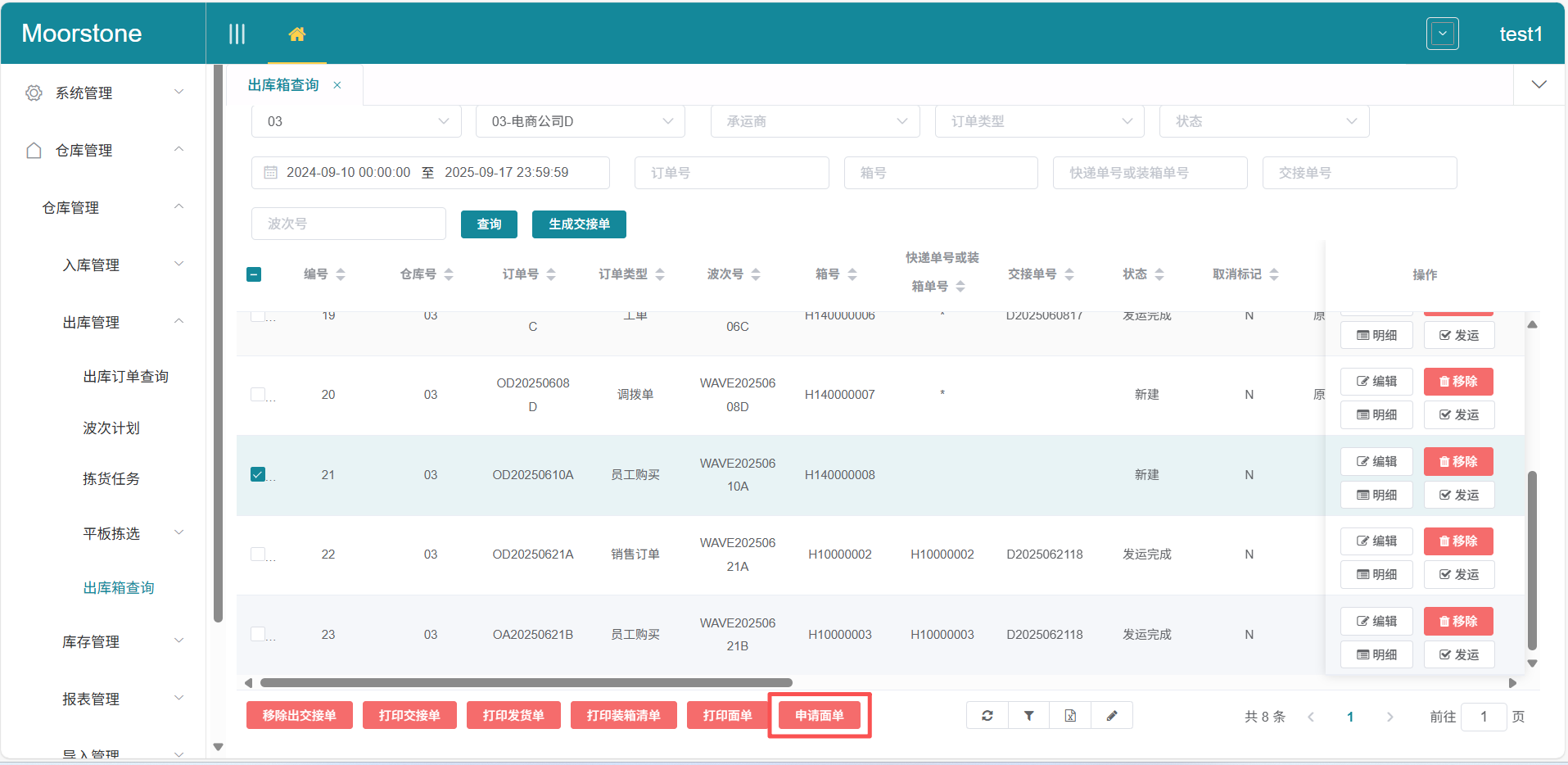
Task: Click the 查询 search button
Action: point(489,224)
